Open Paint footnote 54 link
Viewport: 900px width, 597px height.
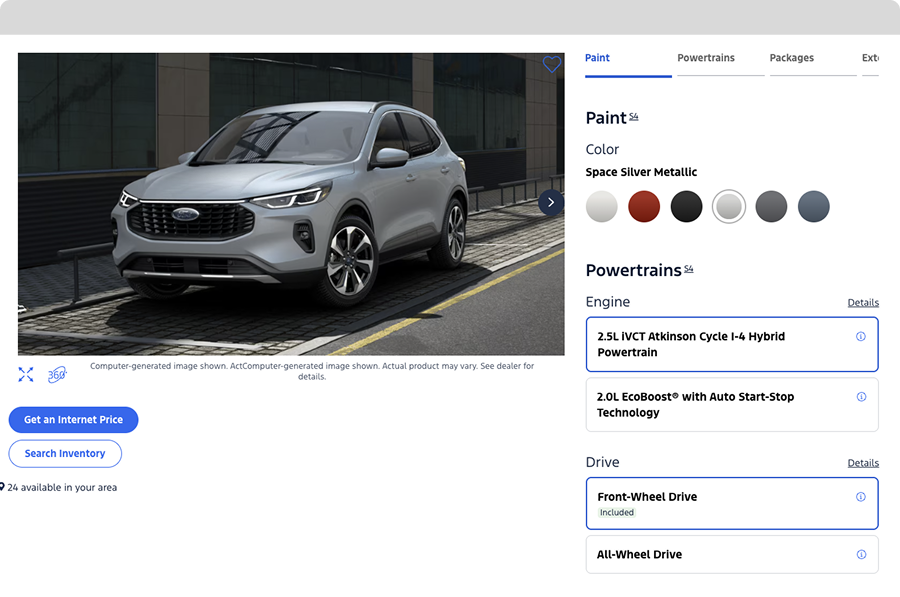[x=633, y=117]
